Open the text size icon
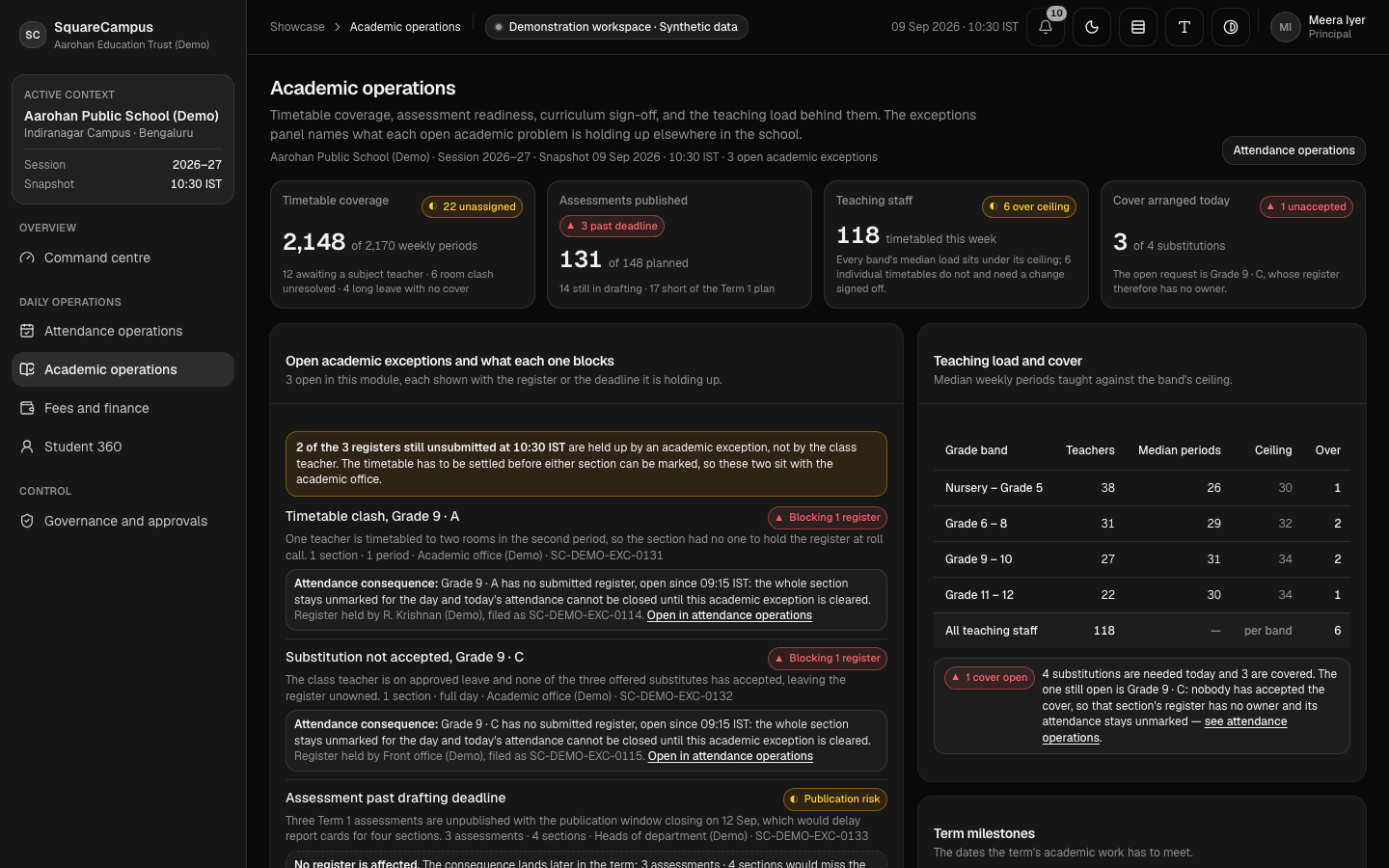This screenshot has width=1389, height=868. pyautogui.click(x=1185, y=27)
